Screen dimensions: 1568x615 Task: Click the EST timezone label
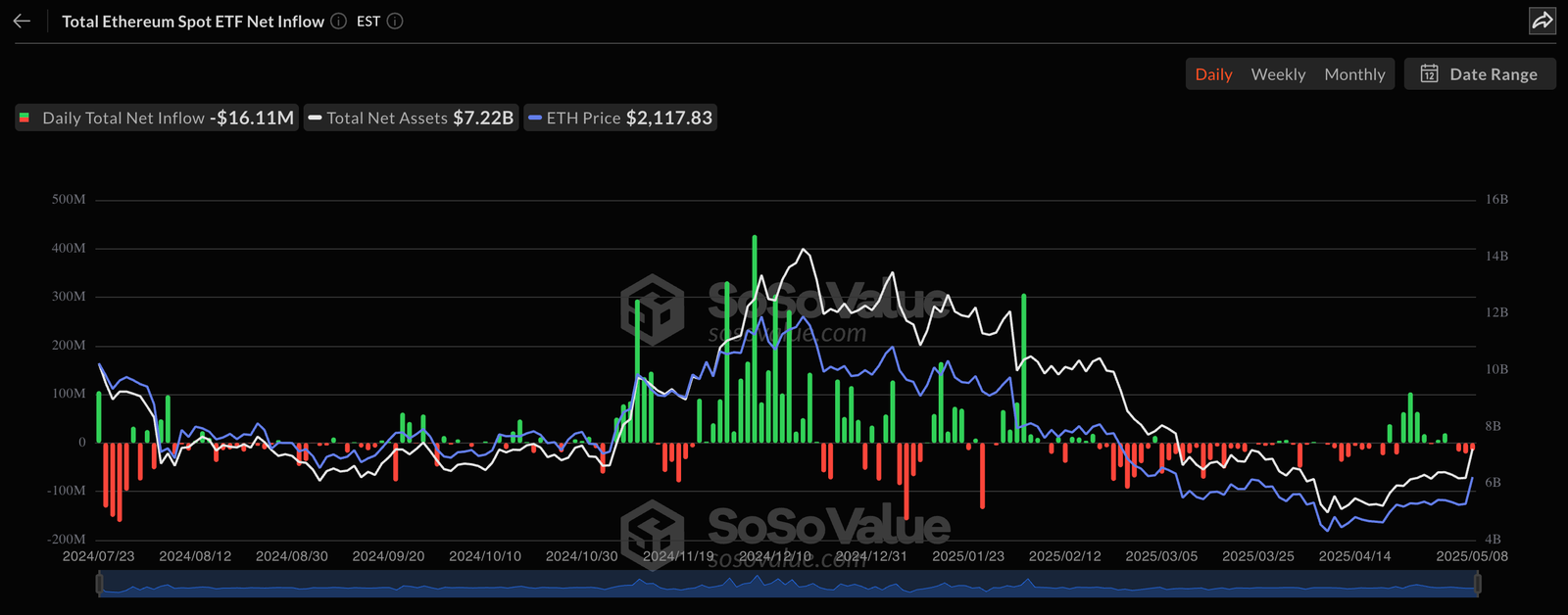[368, 21]
